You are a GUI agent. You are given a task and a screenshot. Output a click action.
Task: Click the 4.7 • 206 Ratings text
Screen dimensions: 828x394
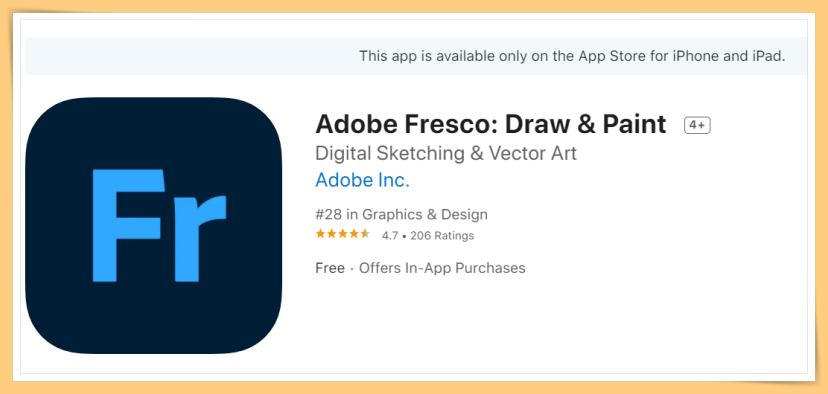(x=428, y=236)
